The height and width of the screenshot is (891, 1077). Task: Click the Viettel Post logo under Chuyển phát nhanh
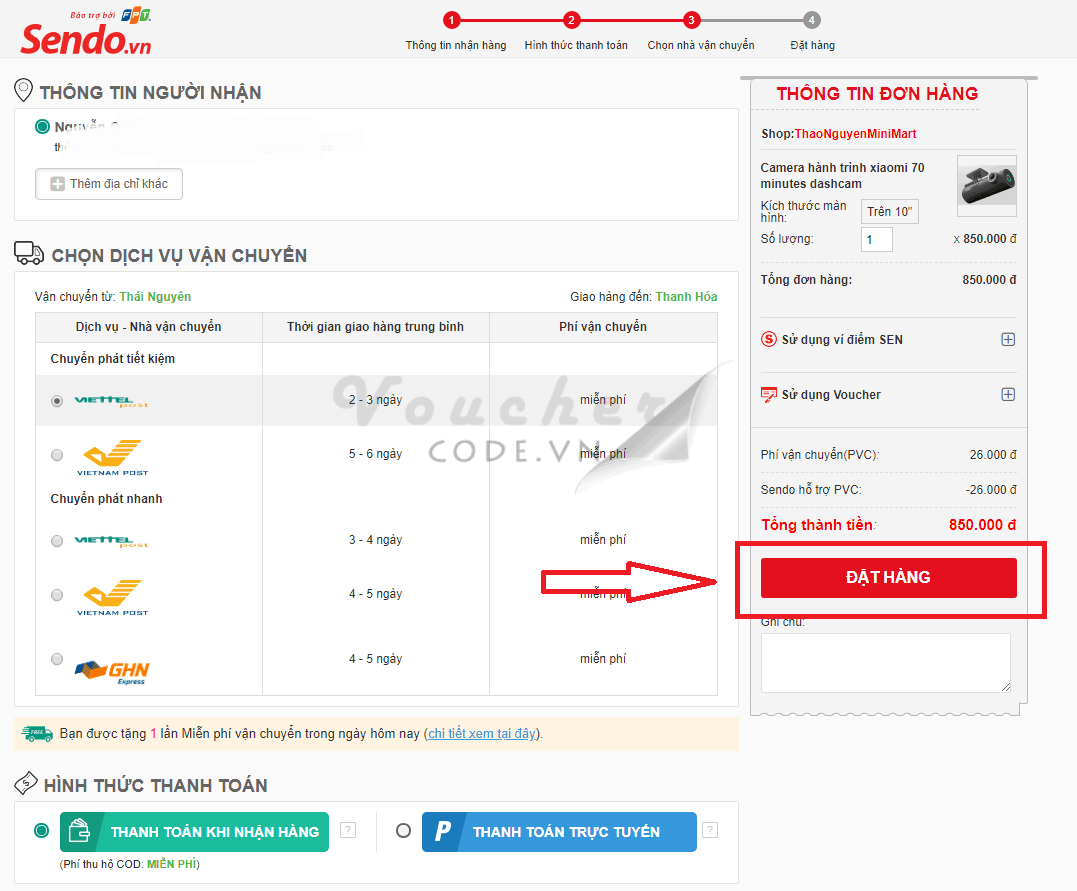(112, 541)
